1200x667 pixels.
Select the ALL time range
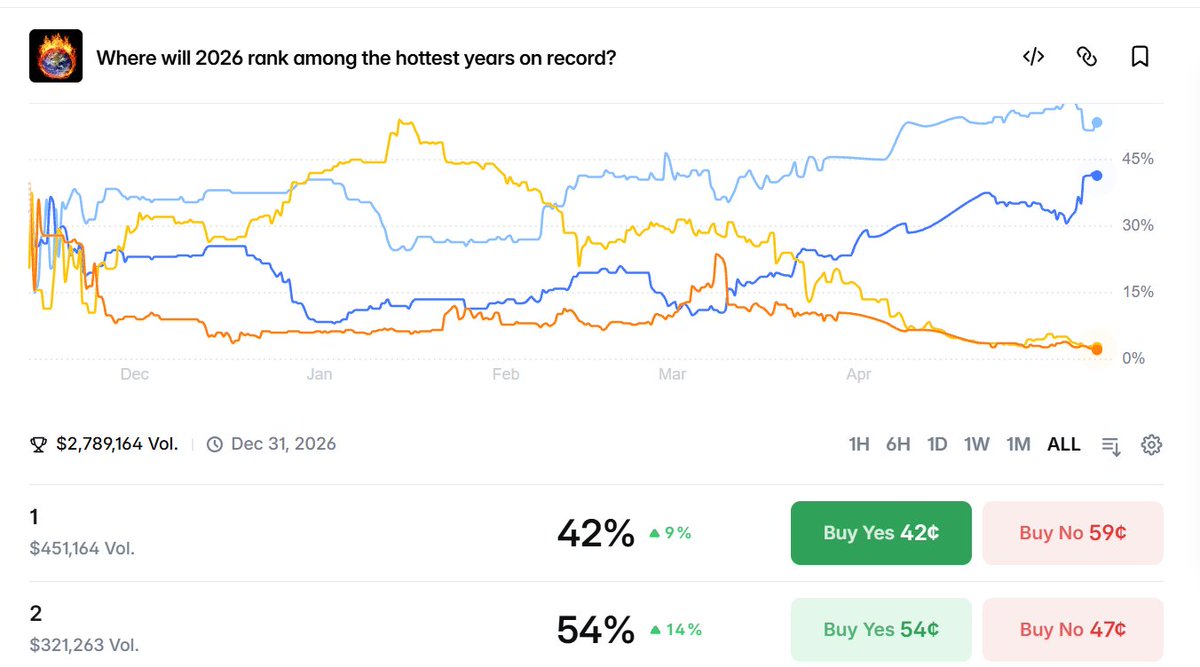1064,445
